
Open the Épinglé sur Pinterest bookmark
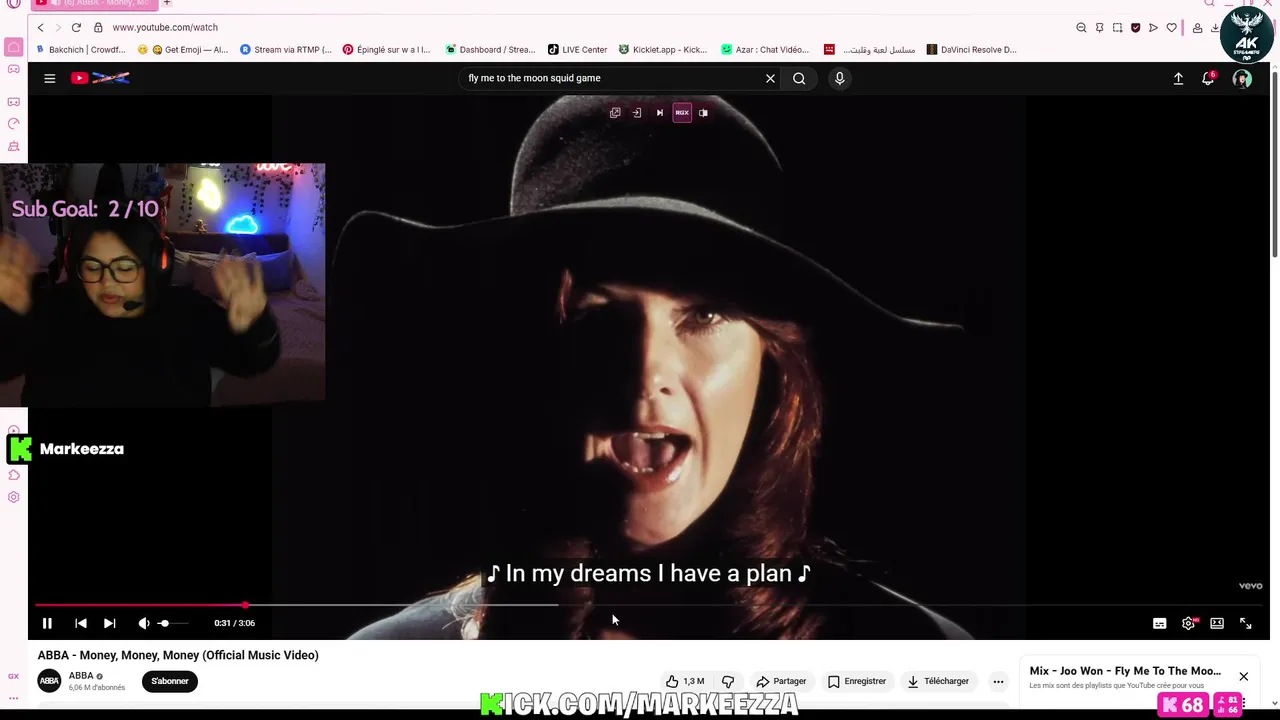[x=387, y=49]
